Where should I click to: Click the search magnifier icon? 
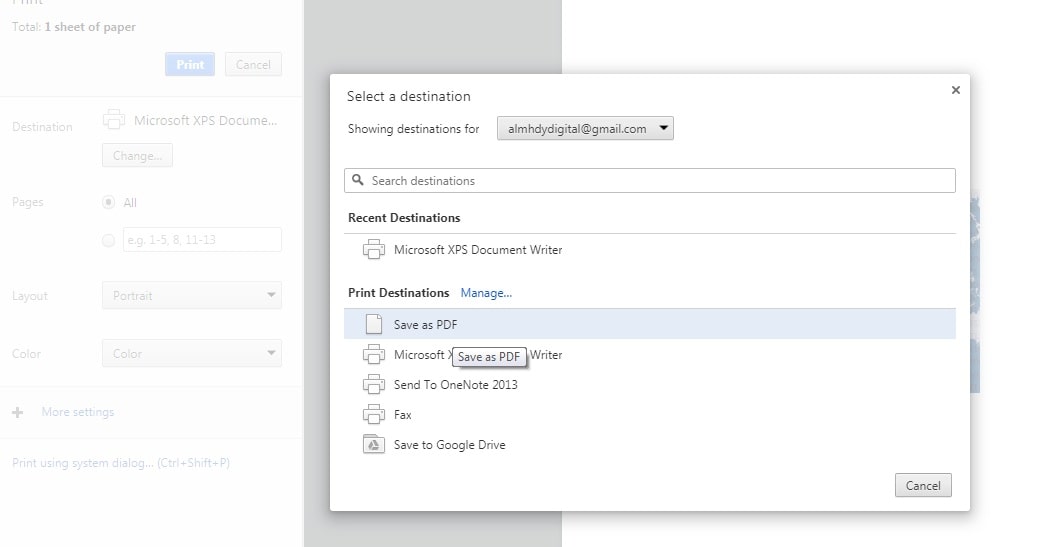click(x=358, y=181)
